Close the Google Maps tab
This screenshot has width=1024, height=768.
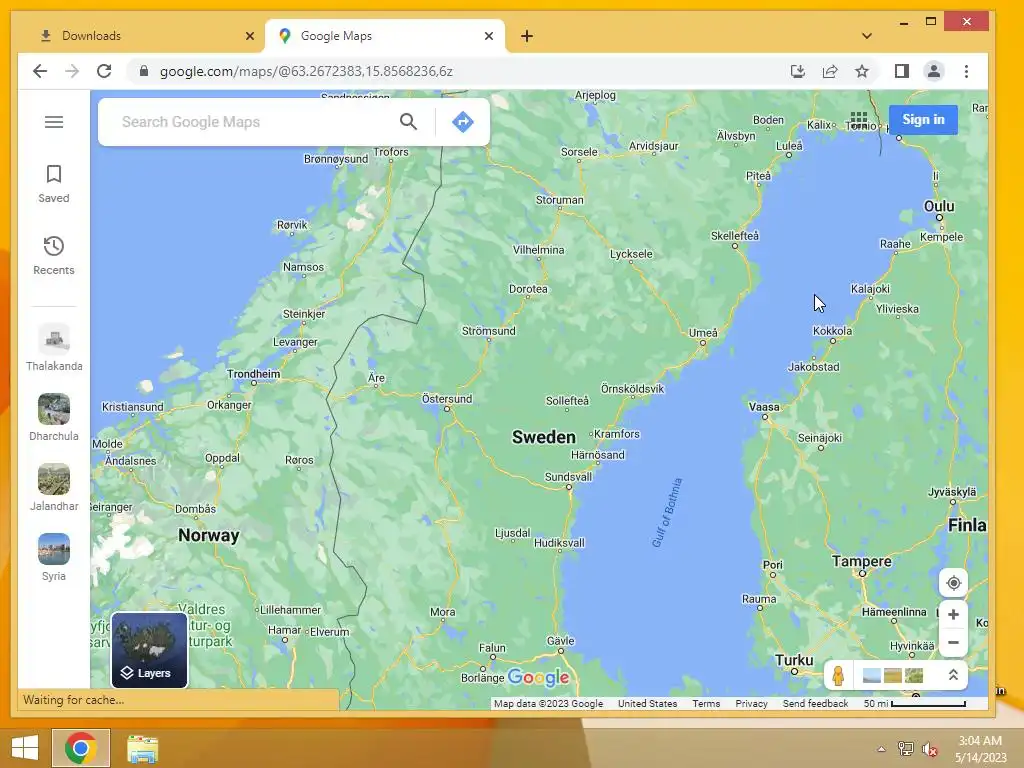(488, 36)
